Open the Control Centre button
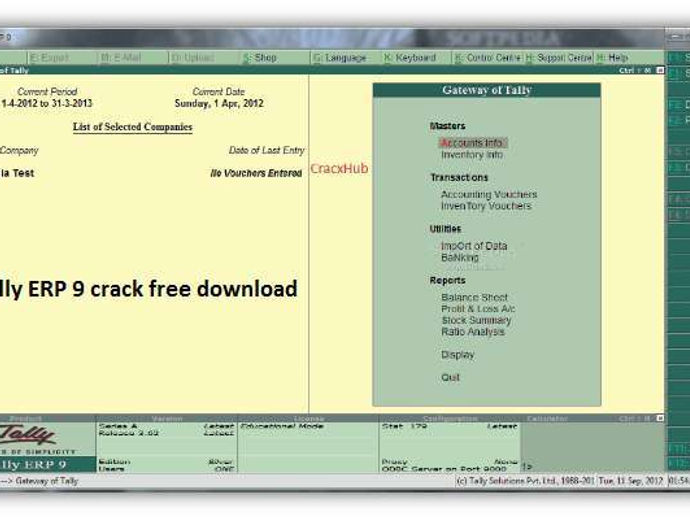The width and height of the screenshot is (690, 518). [488, 58]
